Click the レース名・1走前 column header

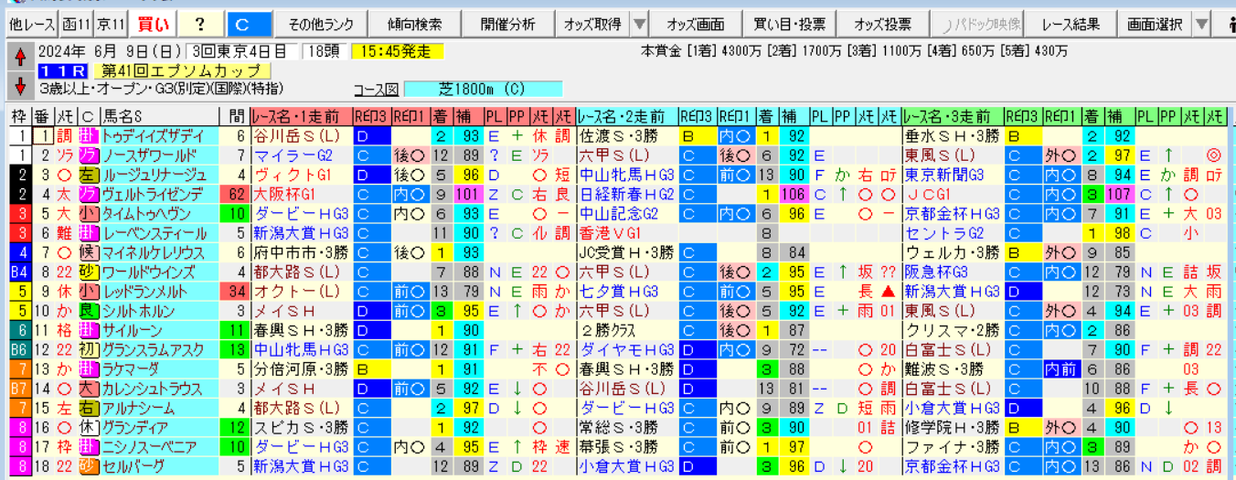click(x=300, y=116)
